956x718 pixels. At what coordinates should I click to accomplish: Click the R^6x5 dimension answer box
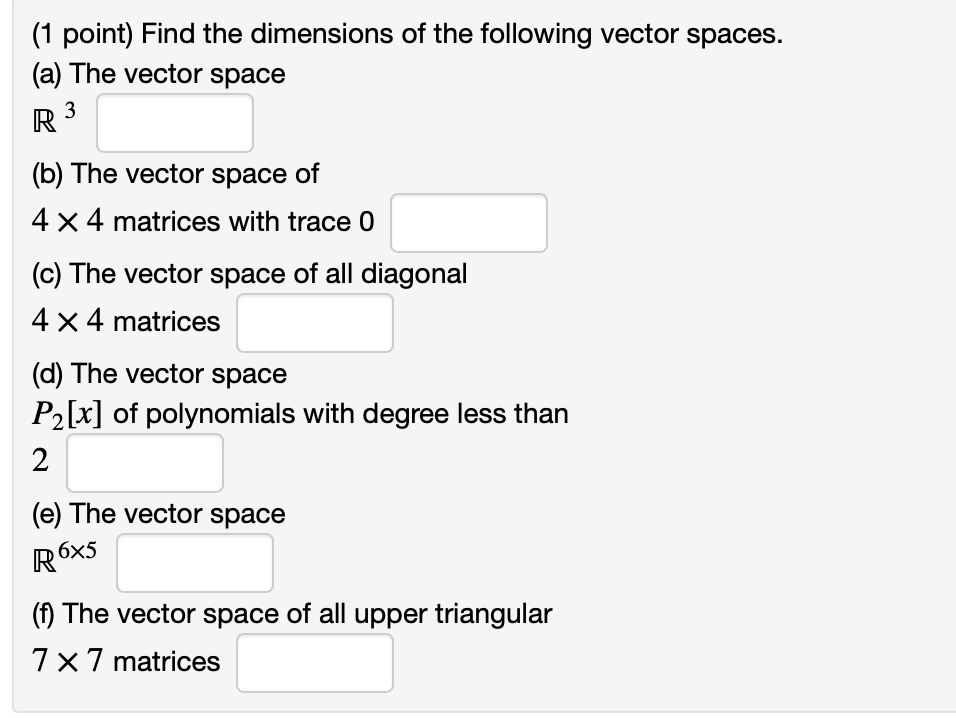coord(194,562)
